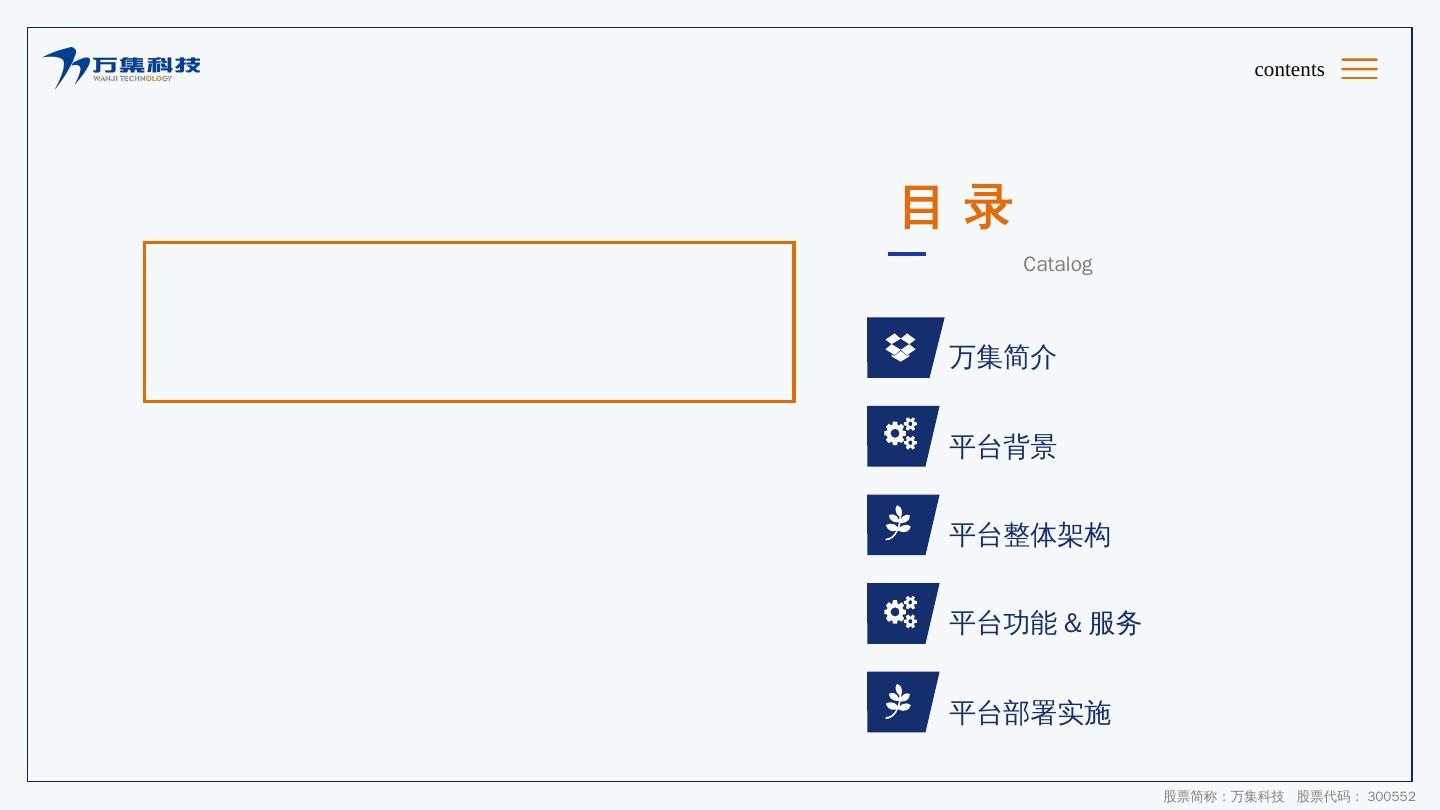1440x810 pixels.
Task: Click the 股票简称：万集科技 footer text
Action: coord(1223,796)
